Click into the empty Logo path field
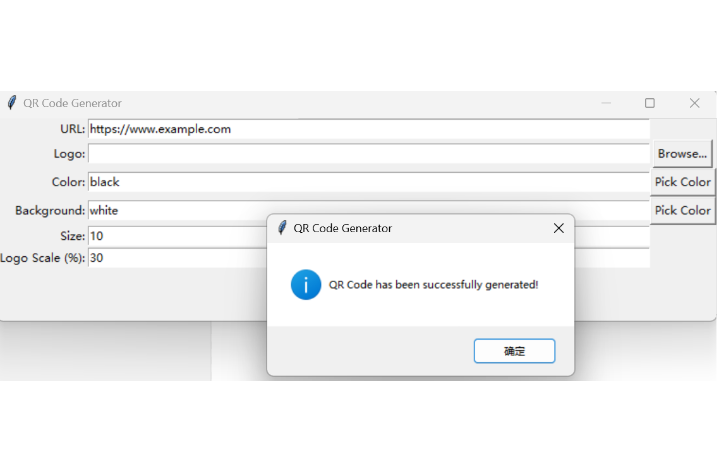The image size is (720, 450). pos(368,154)
